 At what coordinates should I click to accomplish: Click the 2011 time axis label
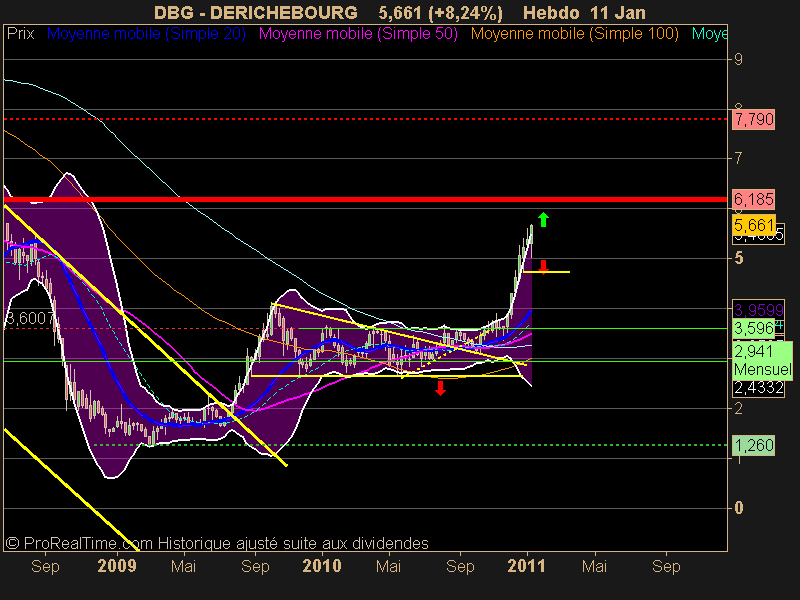click(x=527, y=566)
